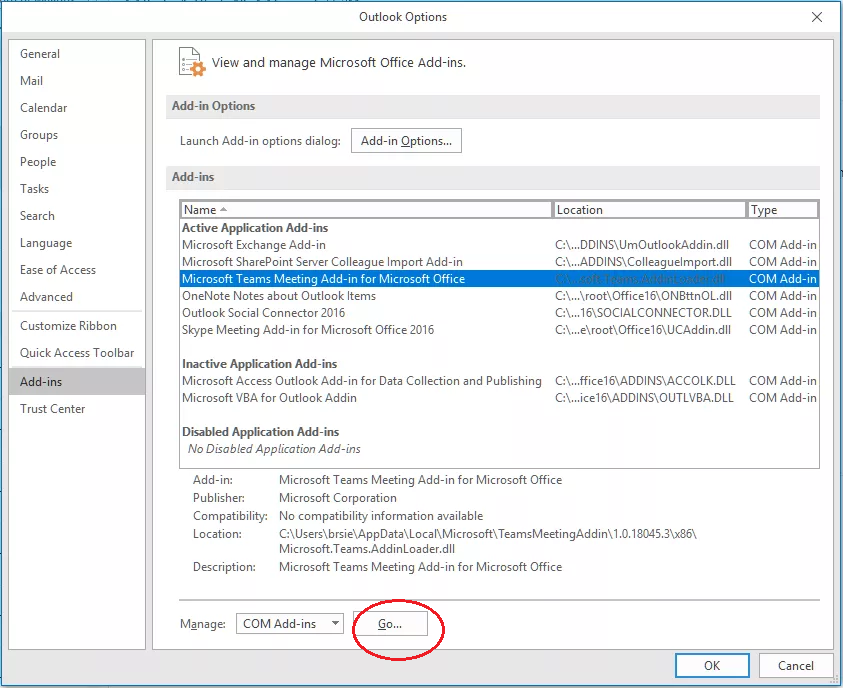The height and width of the screenshot is (688, 843).
Task: Select Outlook Social Connector 2016
Action: [x=499, y=313]
